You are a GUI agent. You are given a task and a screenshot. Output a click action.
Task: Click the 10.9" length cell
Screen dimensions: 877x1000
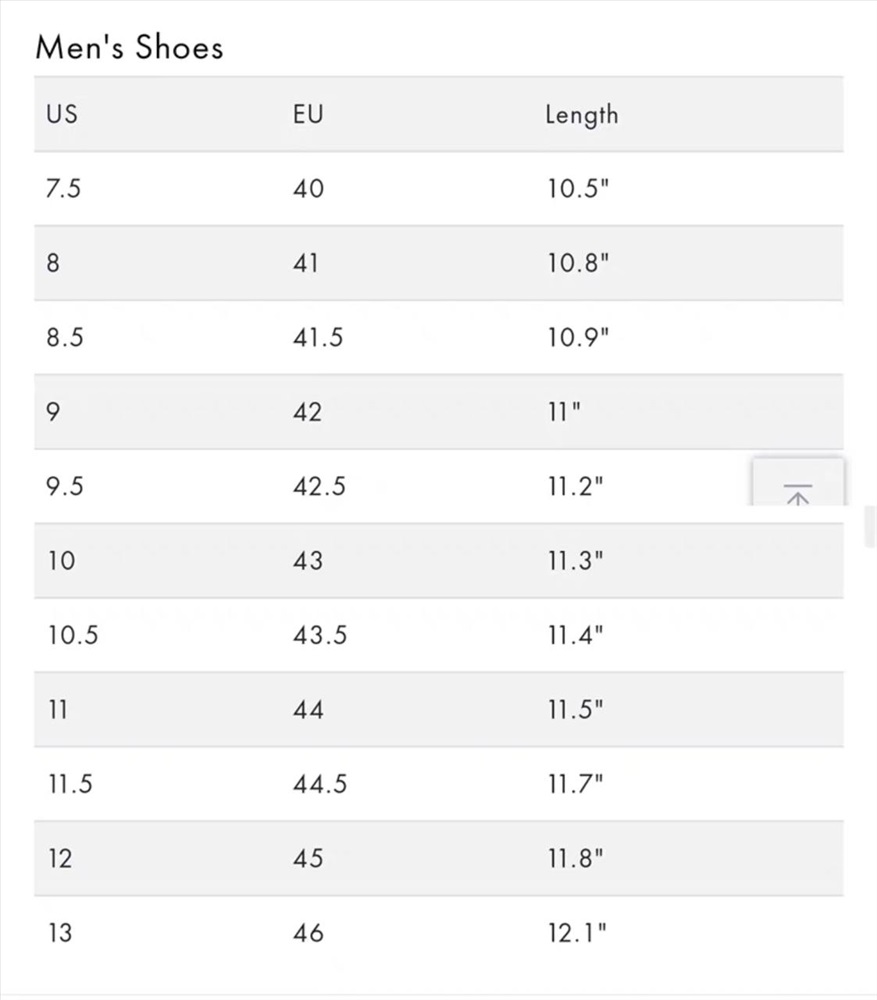(579, 337)
